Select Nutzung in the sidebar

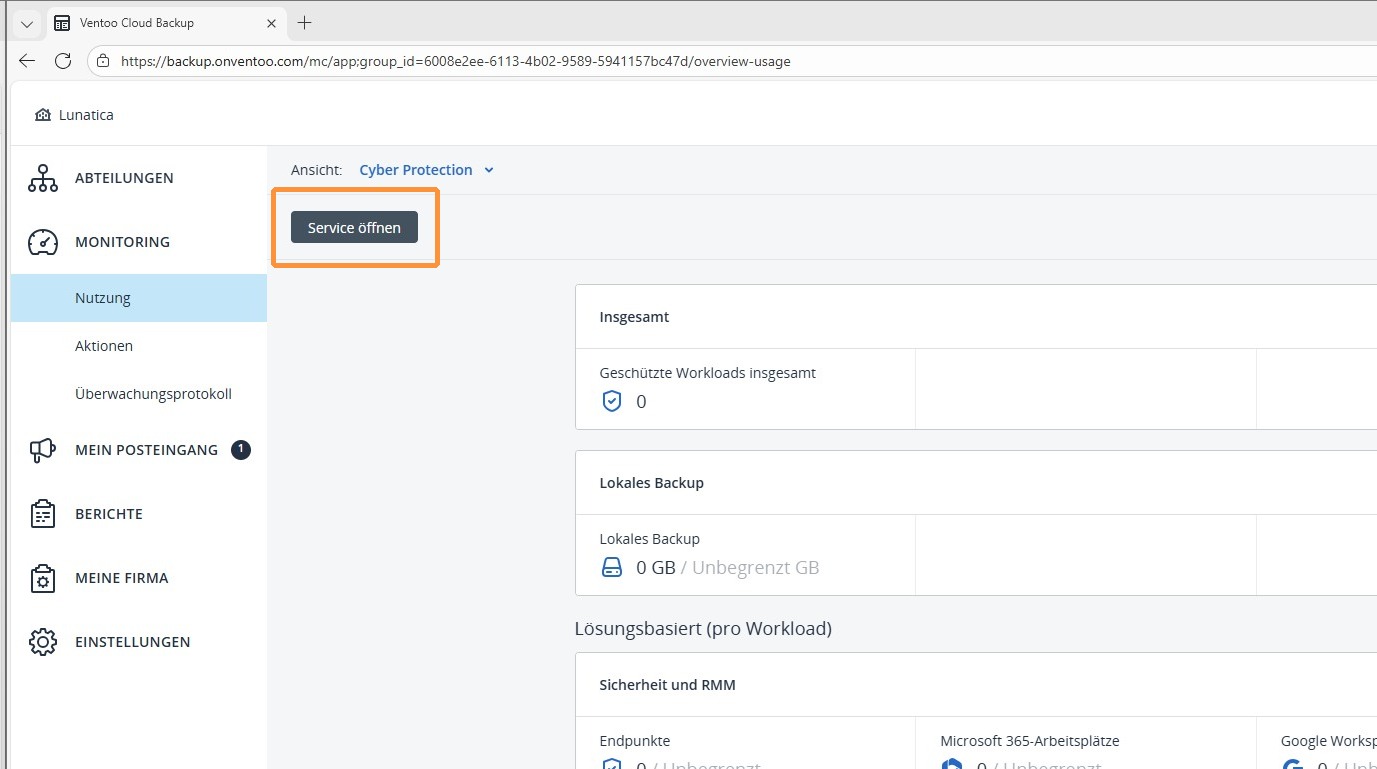(139, 298)
